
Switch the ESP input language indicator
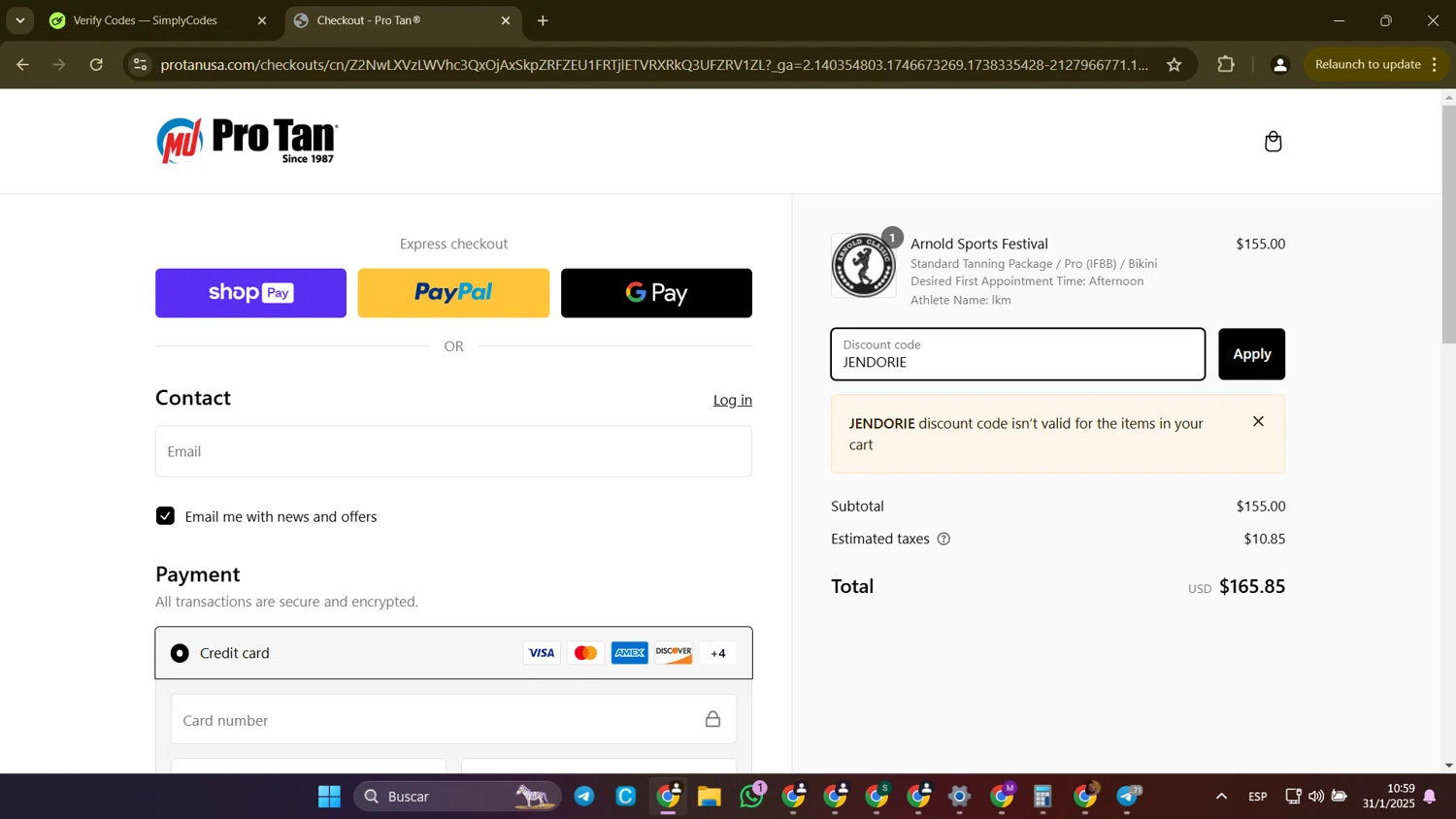click(1258, 797)
